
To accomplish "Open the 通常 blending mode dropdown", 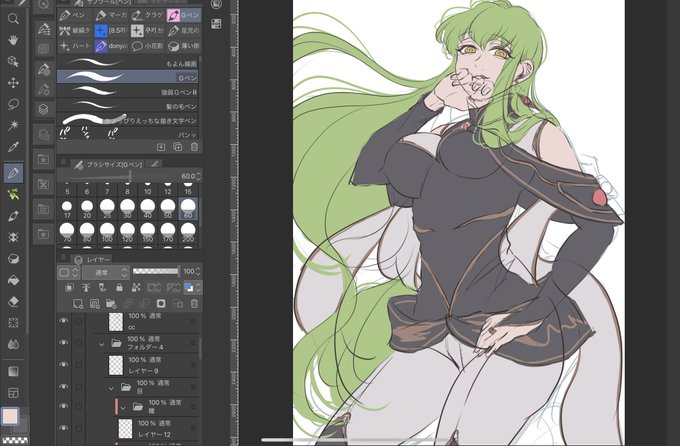I will [106, 272].
